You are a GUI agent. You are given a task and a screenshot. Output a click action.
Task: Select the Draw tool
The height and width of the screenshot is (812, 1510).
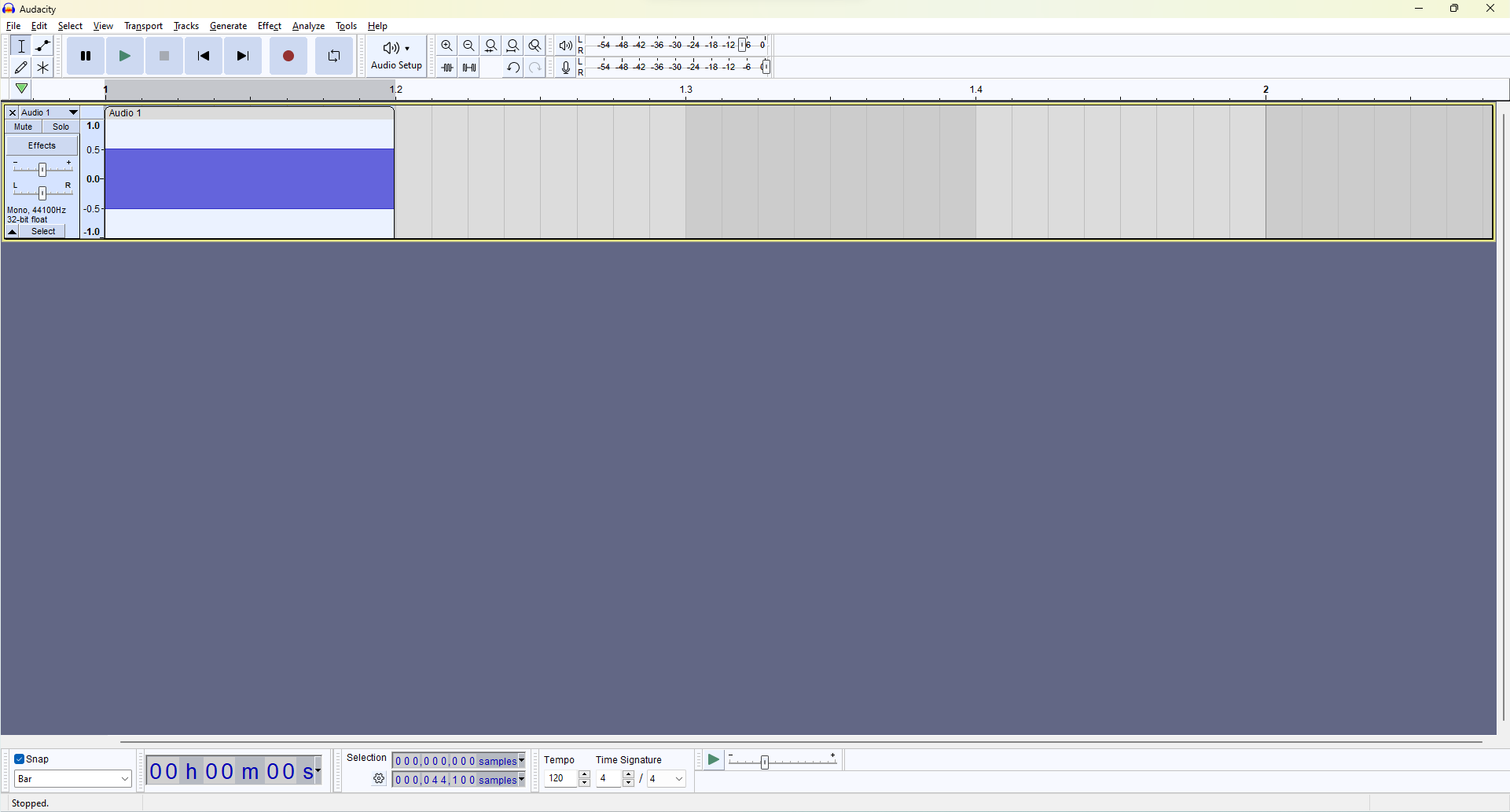point(21,67)
